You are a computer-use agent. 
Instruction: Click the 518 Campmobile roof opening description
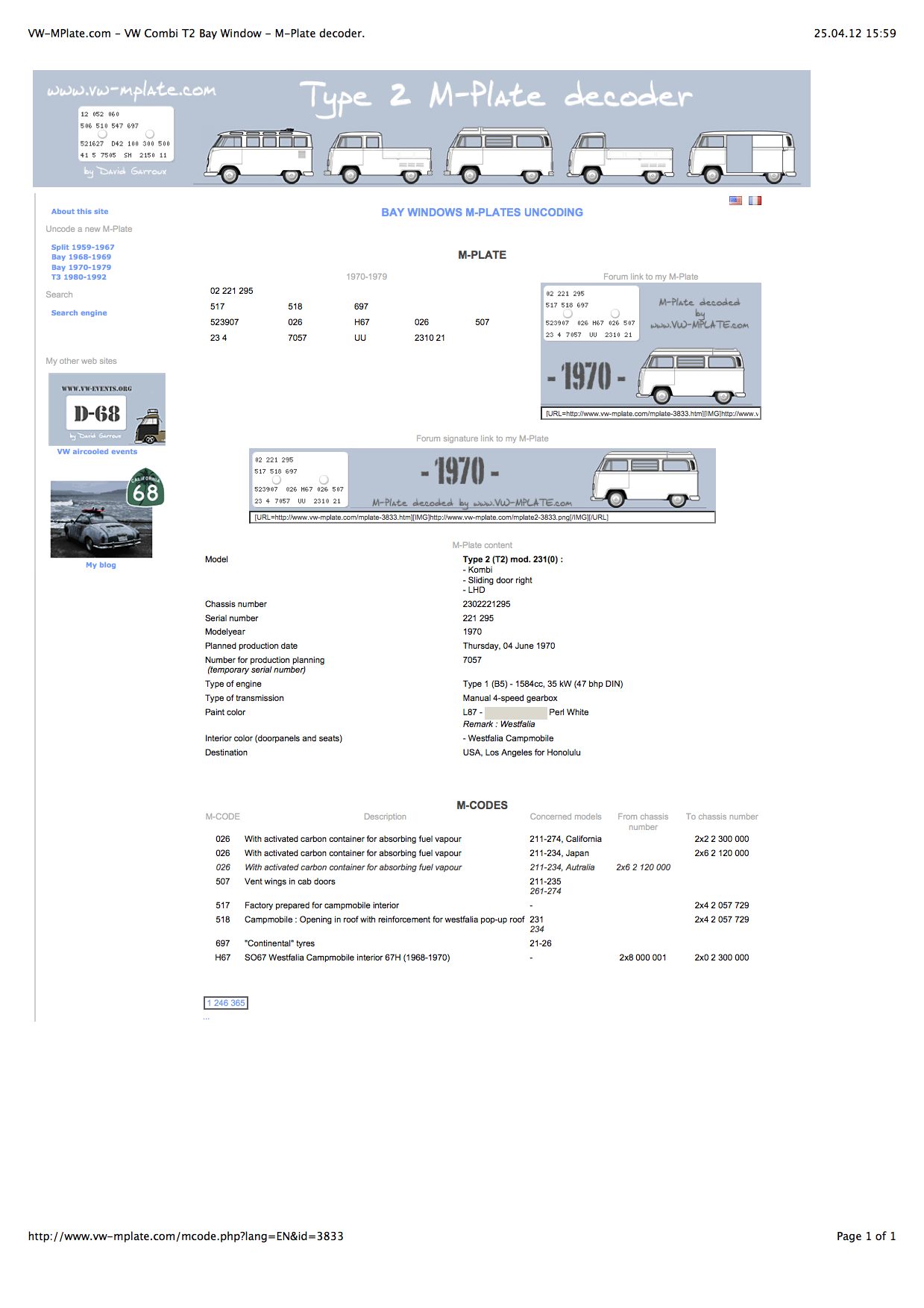point(385,920)
